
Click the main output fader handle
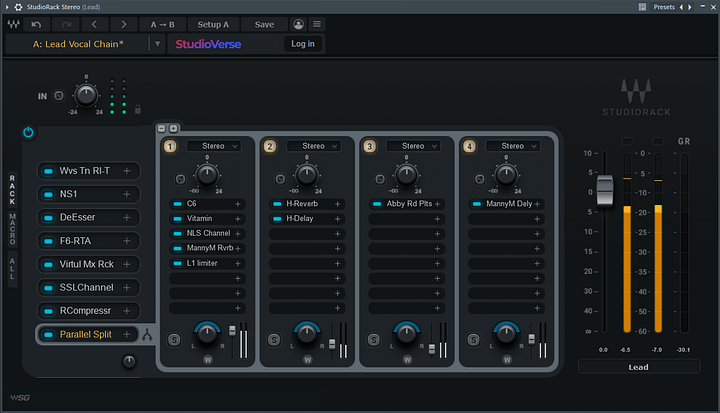click(x=603, y=191)
